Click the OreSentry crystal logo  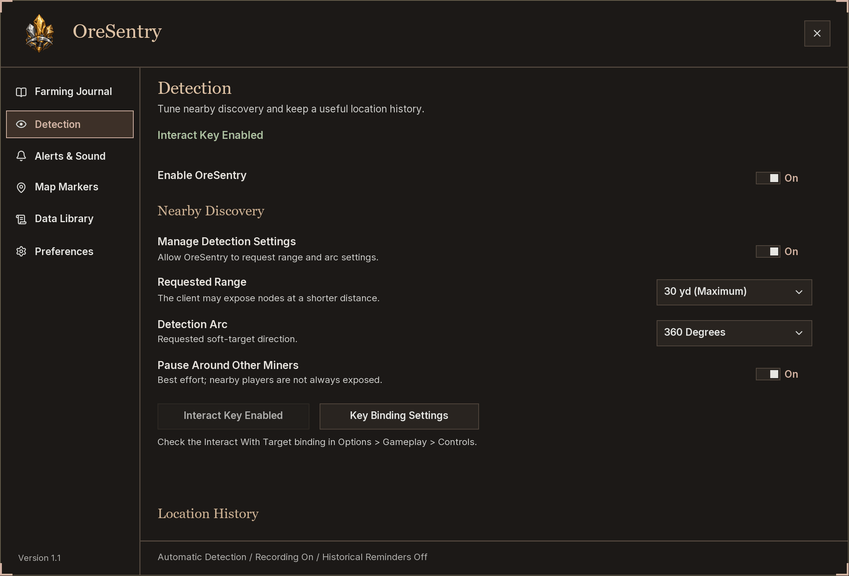pyautogui.click(x=40, y=33)
